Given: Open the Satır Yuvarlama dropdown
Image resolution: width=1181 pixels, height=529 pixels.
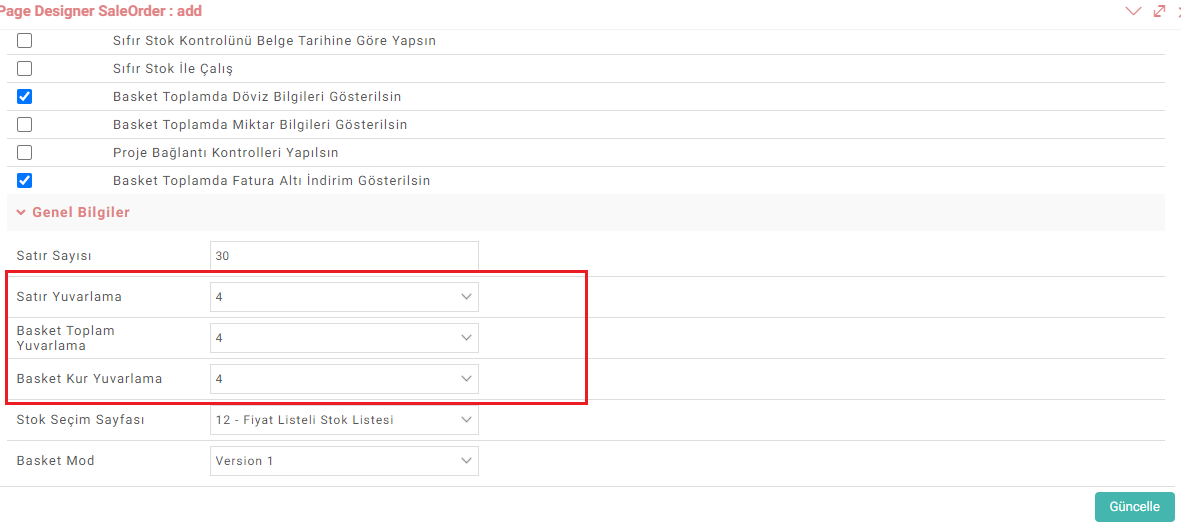Looking at the screenshot, I should pos(344,297).
